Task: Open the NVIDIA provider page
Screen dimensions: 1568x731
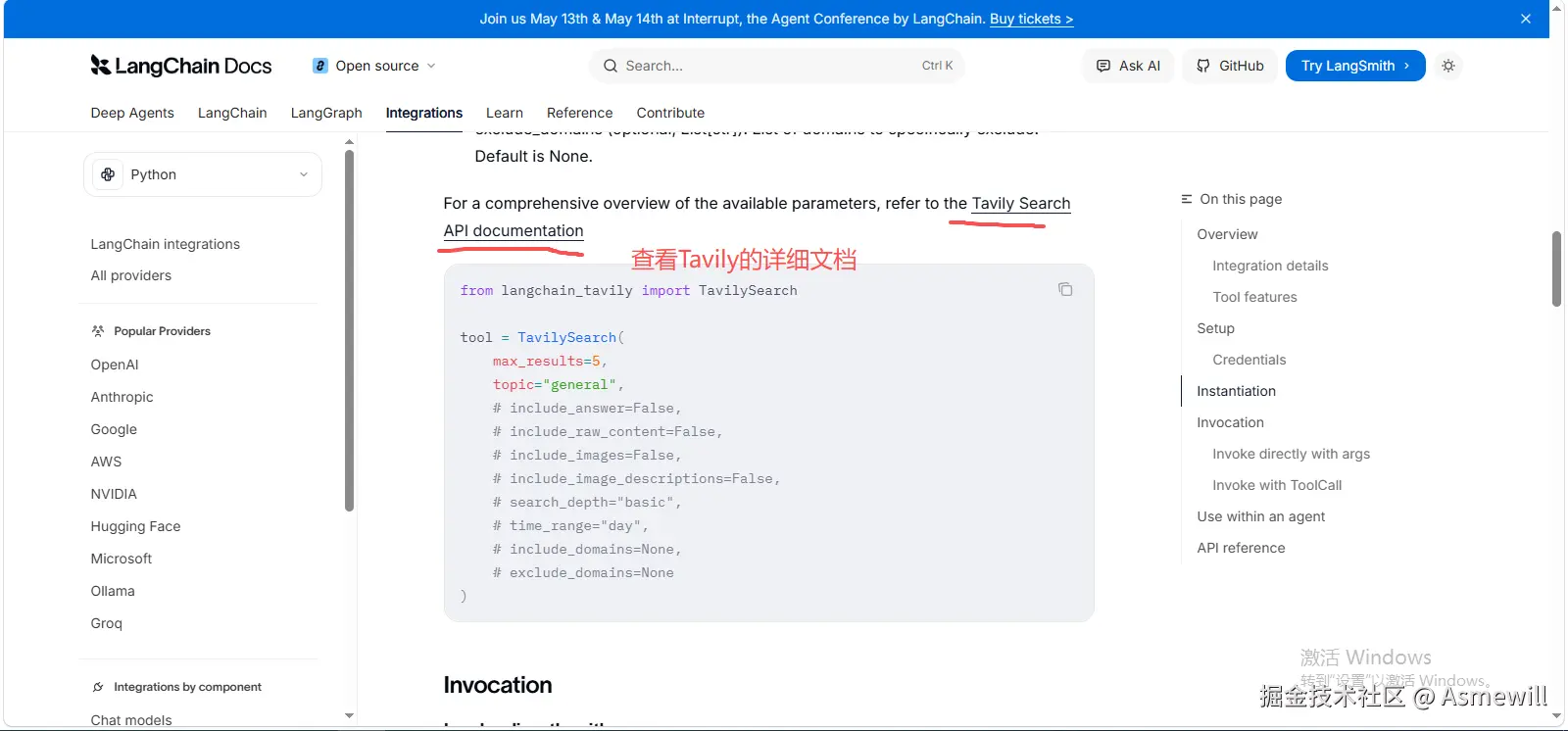Action: 114,494
